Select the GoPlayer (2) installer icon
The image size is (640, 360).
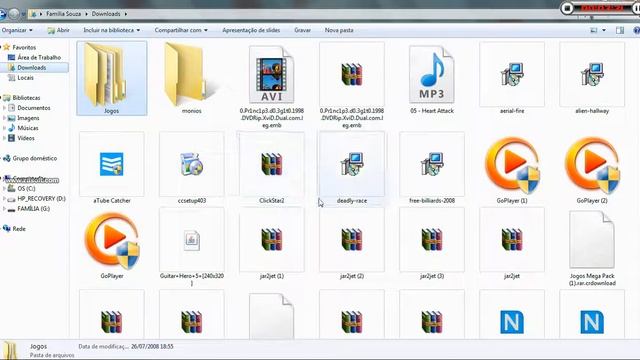click(x=592, y=165)
